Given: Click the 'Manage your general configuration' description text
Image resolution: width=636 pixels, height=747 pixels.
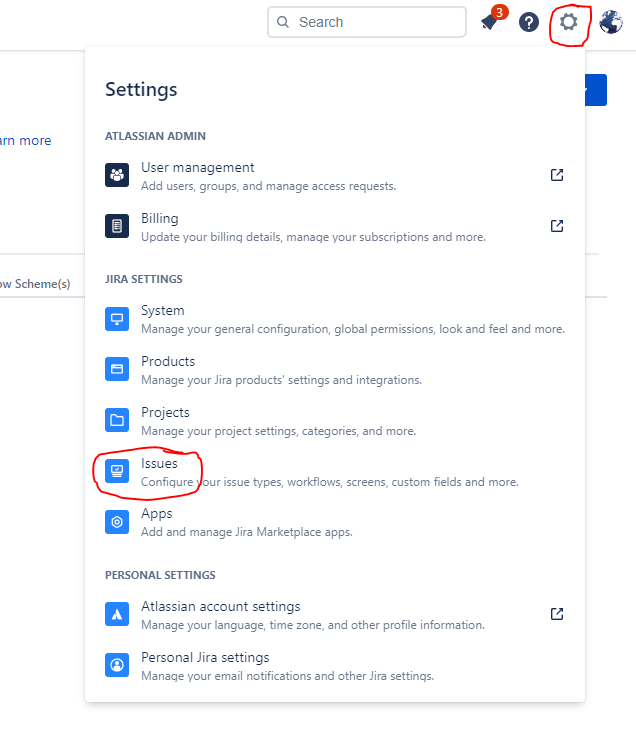Looking at the screenshot, I should pos(353,329).
